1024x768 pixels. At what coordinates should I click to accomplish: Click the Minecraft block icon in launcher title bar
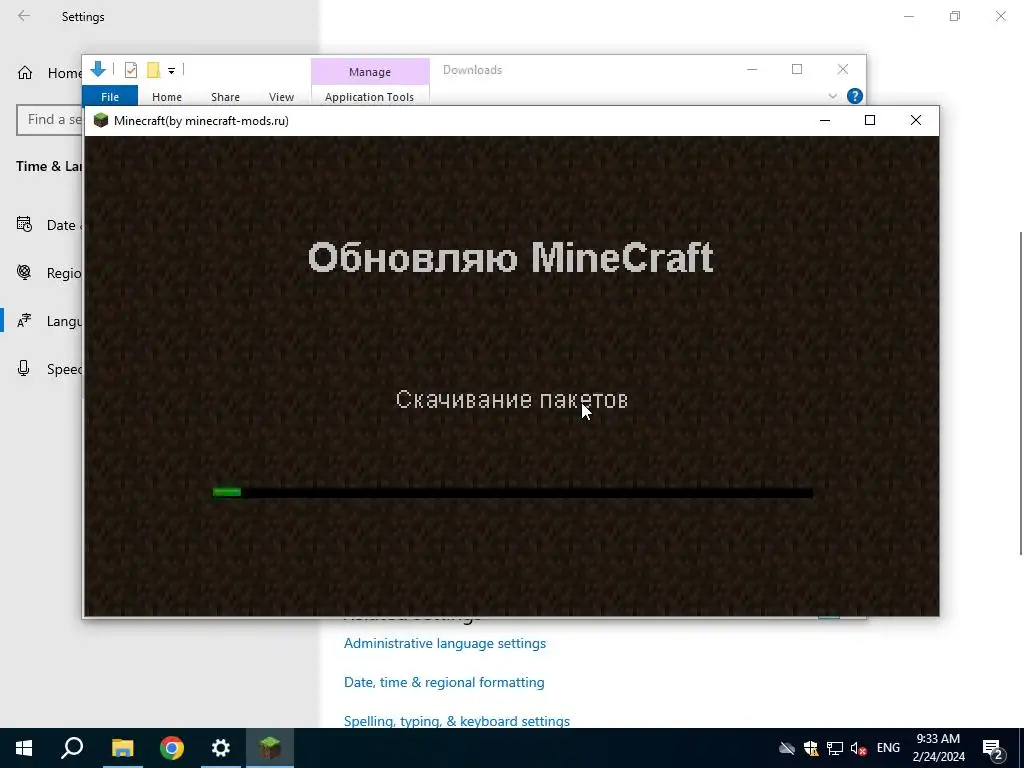click(x=101, y=120)
